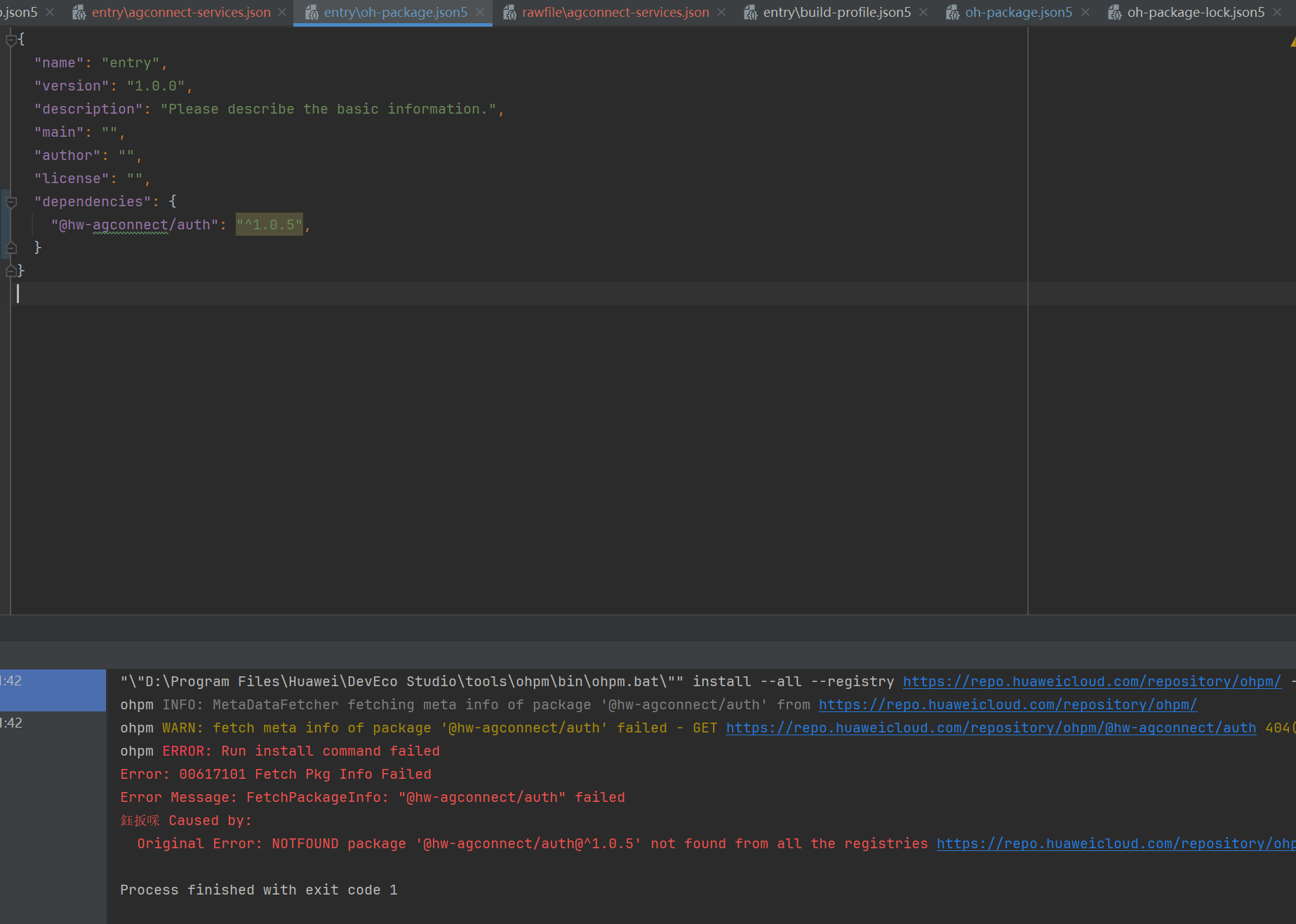Open the registry URL in install command

(x=1091, y=681)
